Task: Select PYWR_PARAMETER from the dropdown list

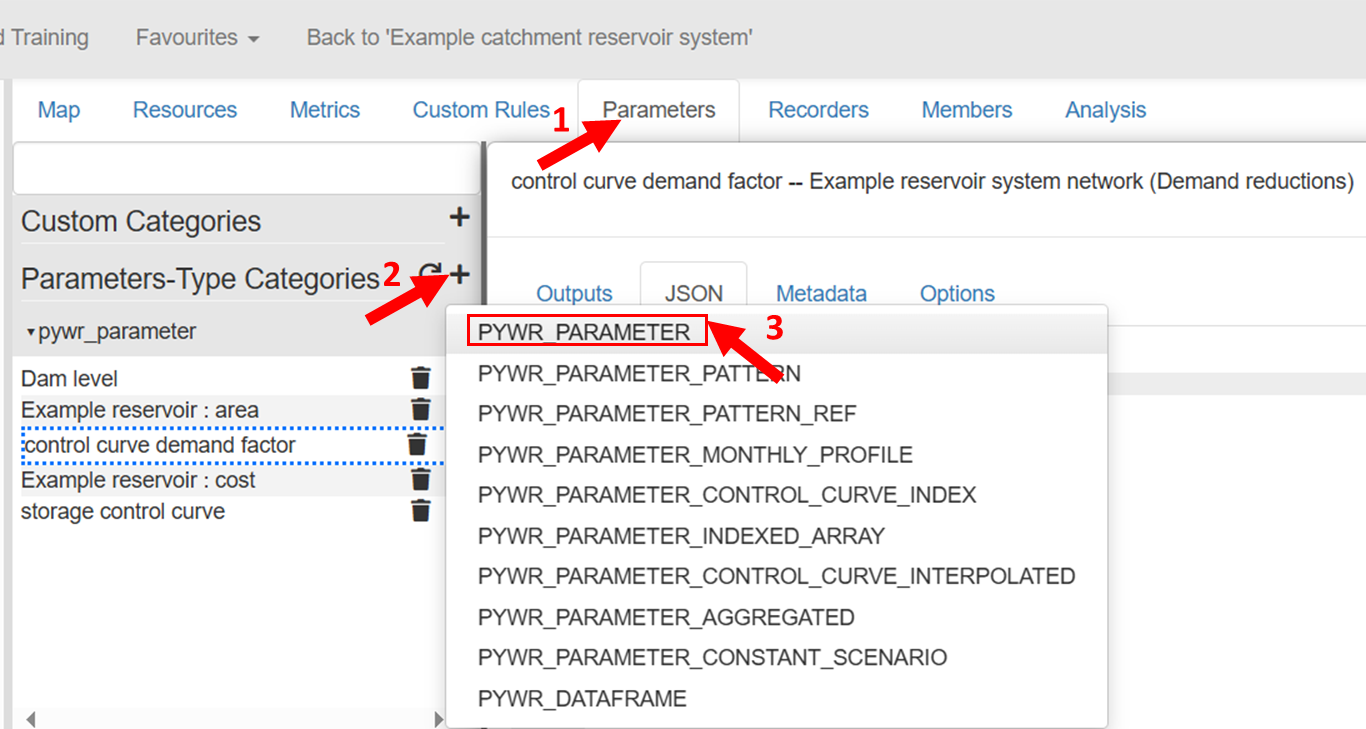Action: tap(584, 332)
